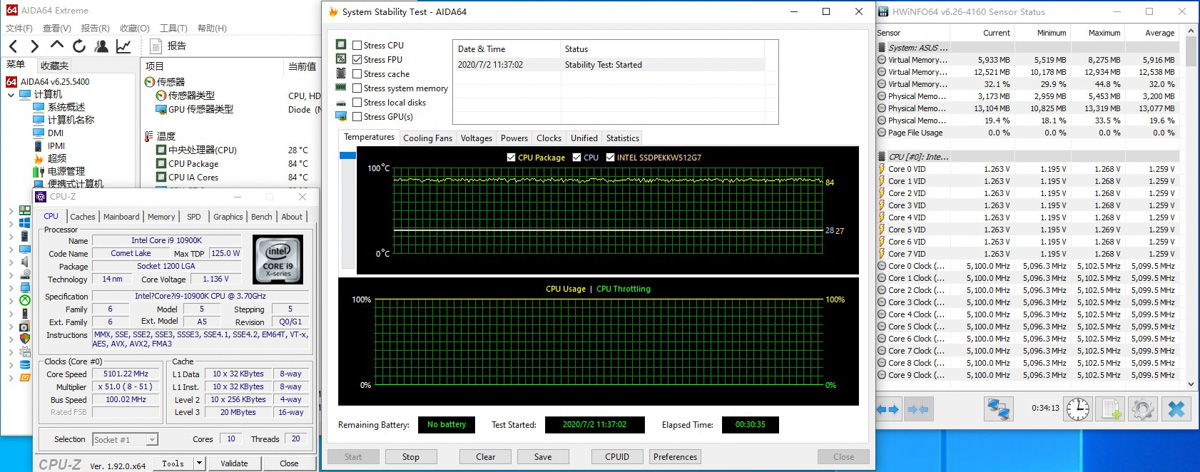The image size is (1200, 472).
Task: Click the Intel Core i9 logo in CPU-Z
Action: coord(278,260)
